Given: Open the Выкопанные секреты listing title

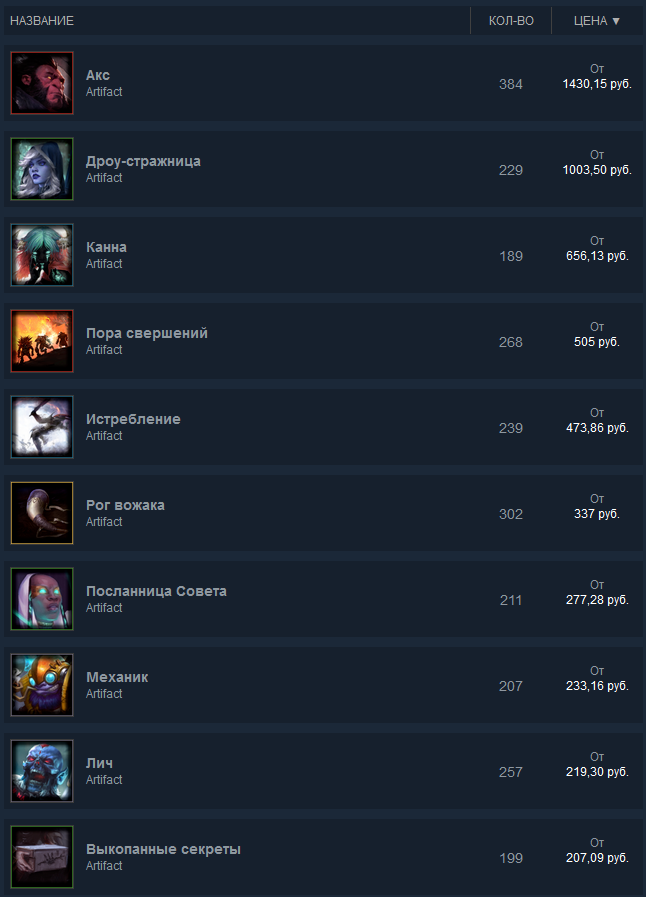Looking at the screenshot, I should 163,849.
